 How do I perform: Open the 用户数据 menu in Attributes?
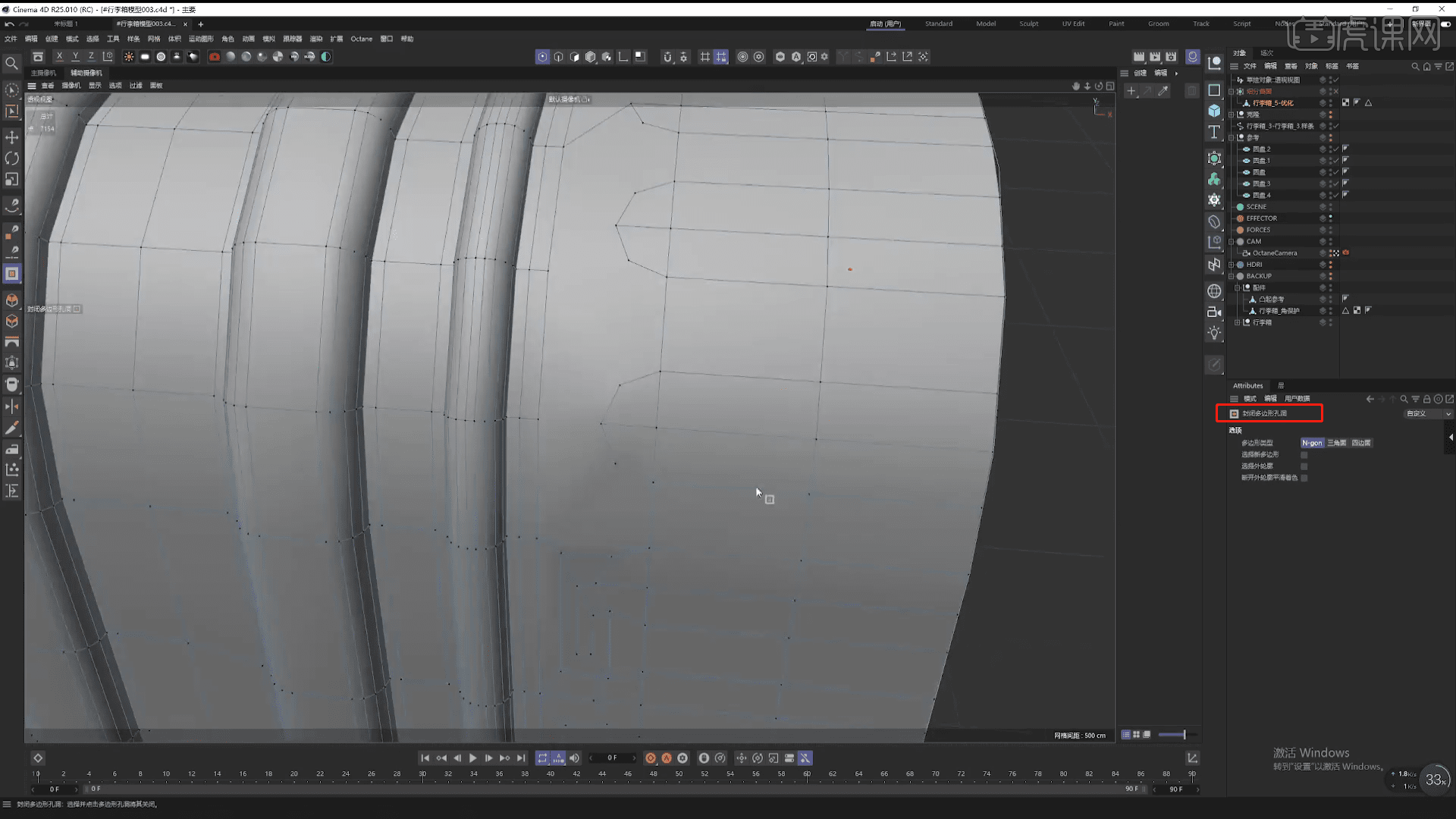click(x=1297, y=399)
